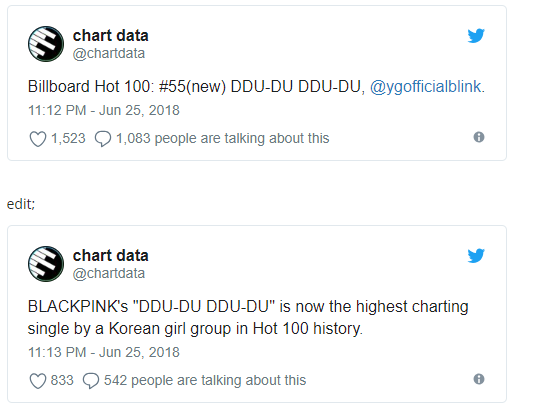Viewport: 540px width, 416px height.
Task: Open '1,083 people are talking about this'
Action: coord(222,138)
